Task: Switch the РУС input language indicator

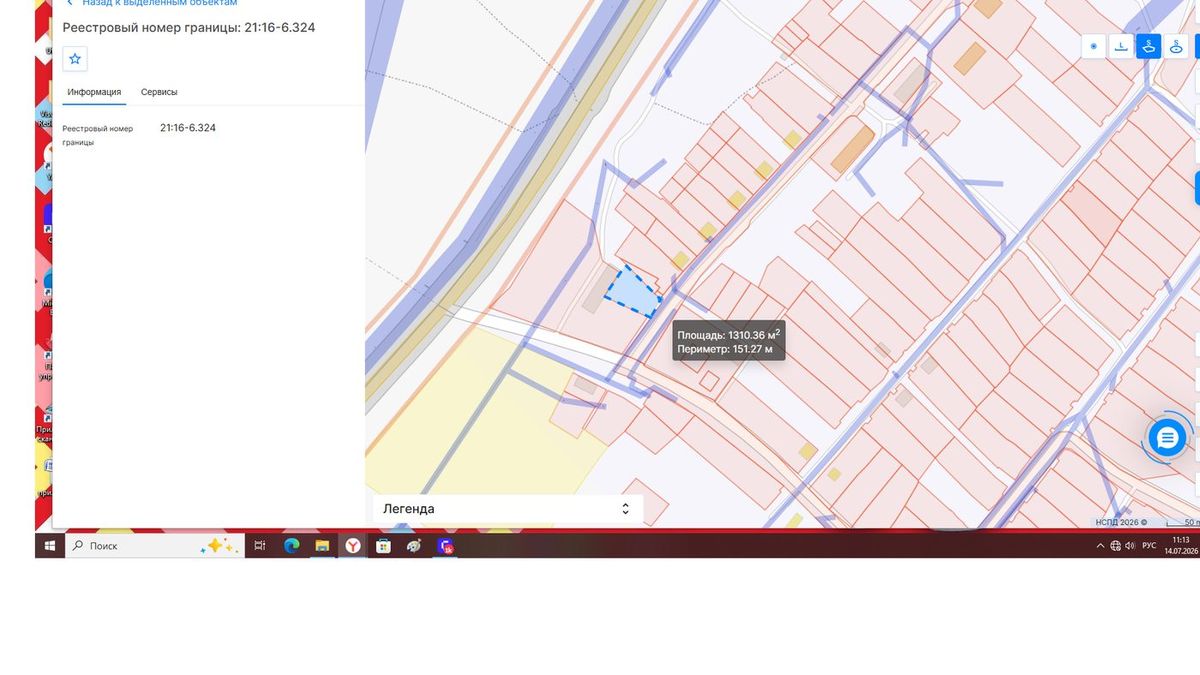Action: point(1149,546)
